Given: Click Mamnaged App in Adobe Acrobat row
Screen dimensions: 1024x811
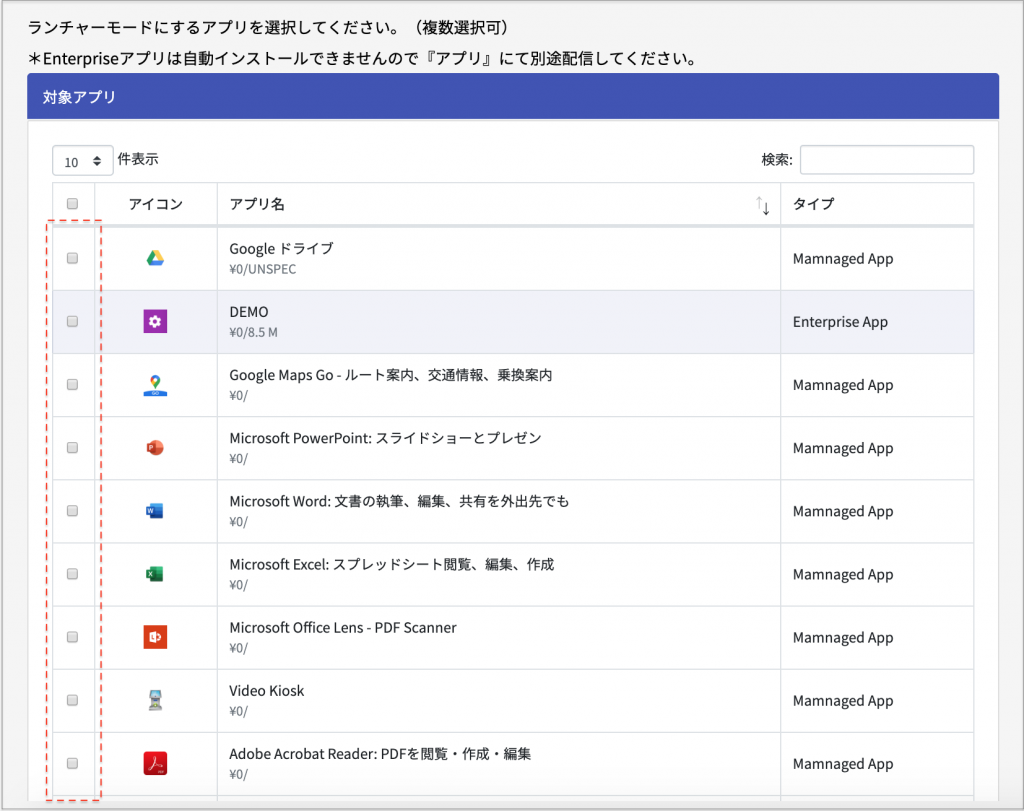Looking at the screenshot, I should [x=842, y=764].
